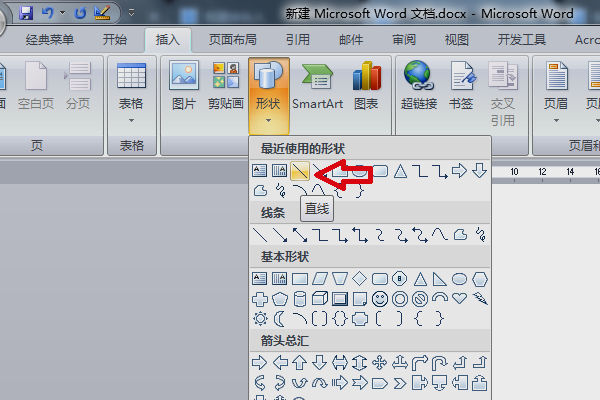Pick the curve shape in the 线条 section
The width and height of the screenshot is (600, 400).
click(x=440, y=235)
